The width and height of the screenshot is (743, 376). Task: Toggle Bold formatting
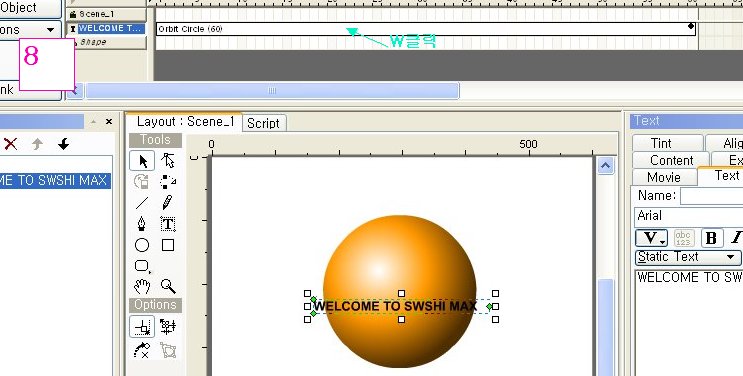711,238
